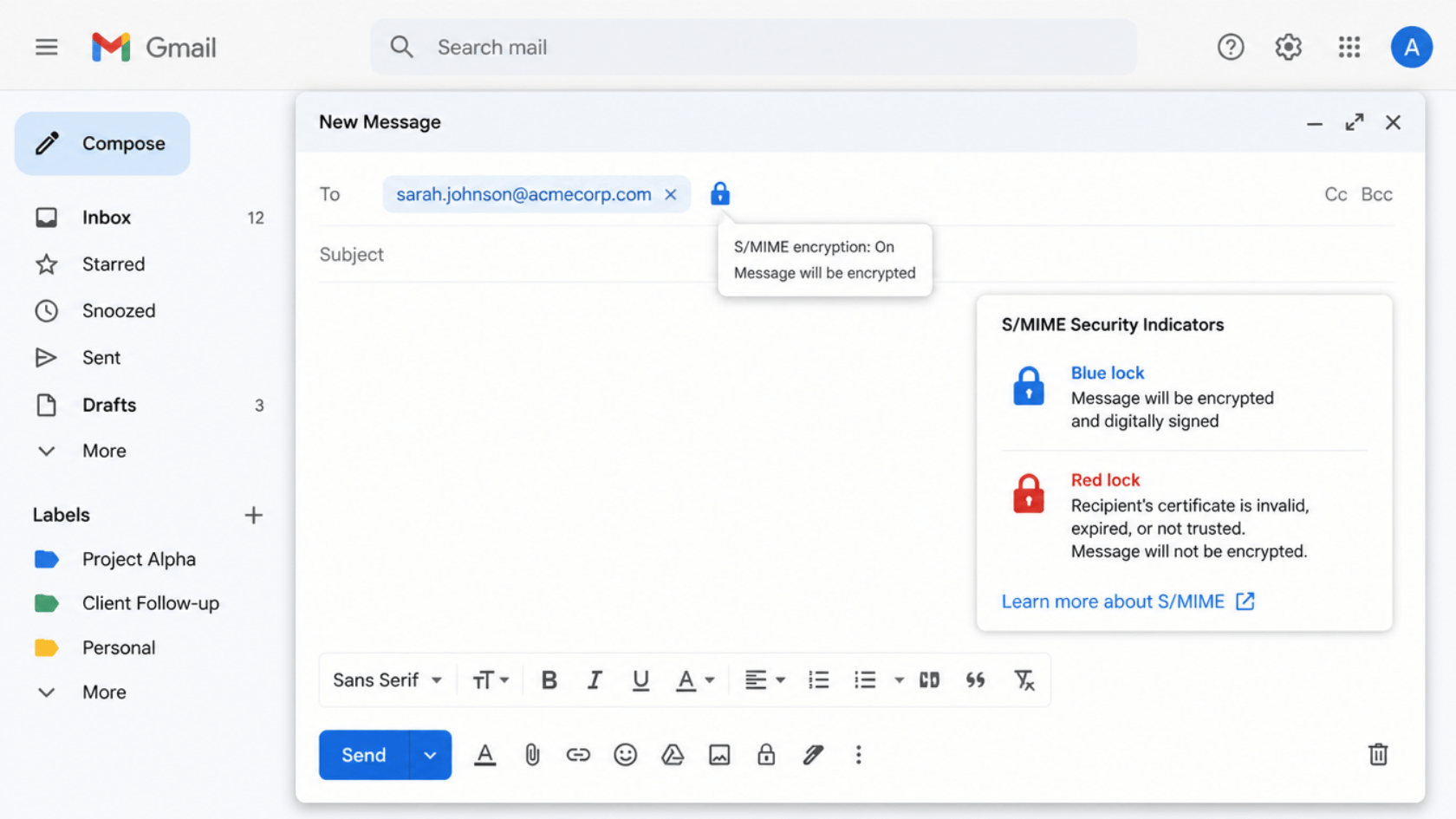Toggle formatting options bar
1456x819 pixels.
[485, 755]
